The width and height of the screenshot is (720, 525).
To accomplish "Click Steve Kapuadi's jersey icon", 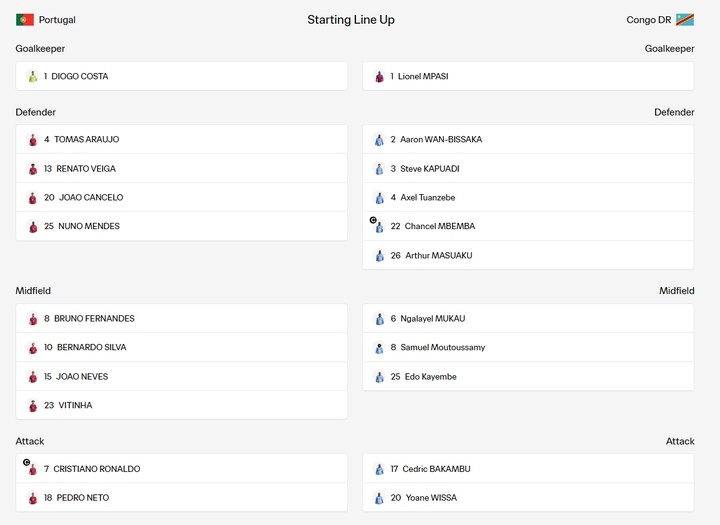I will (x=379, y=169).
